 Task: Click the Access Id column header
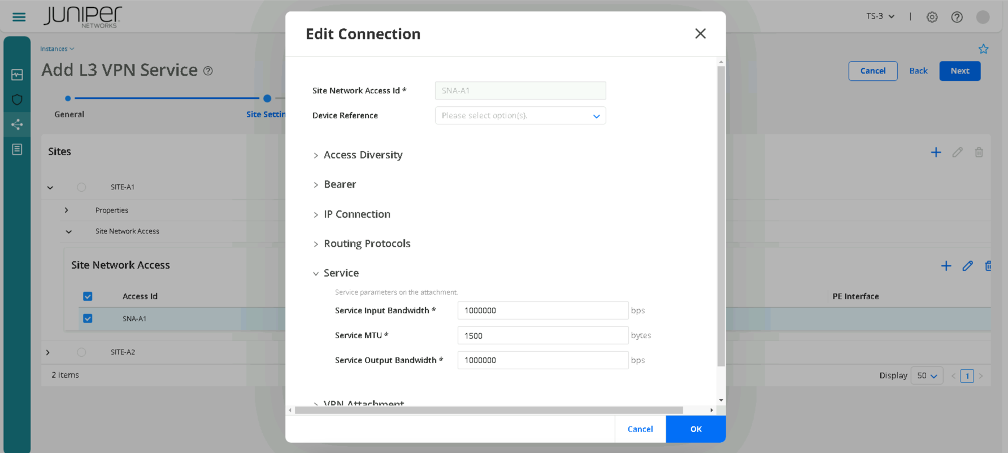(x=140, y=296)
